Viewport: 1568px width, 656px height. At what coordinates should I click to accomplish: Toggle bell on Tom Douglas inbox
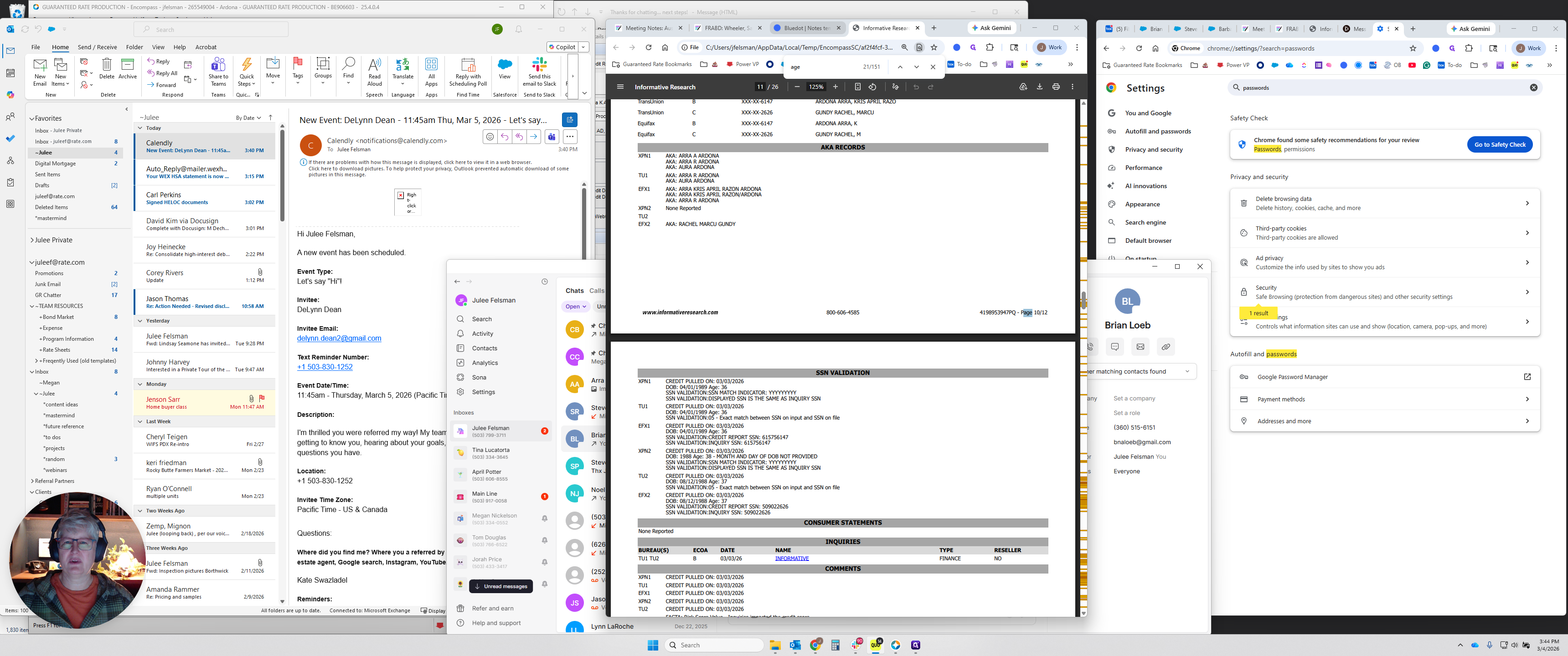tap(544, 540)
